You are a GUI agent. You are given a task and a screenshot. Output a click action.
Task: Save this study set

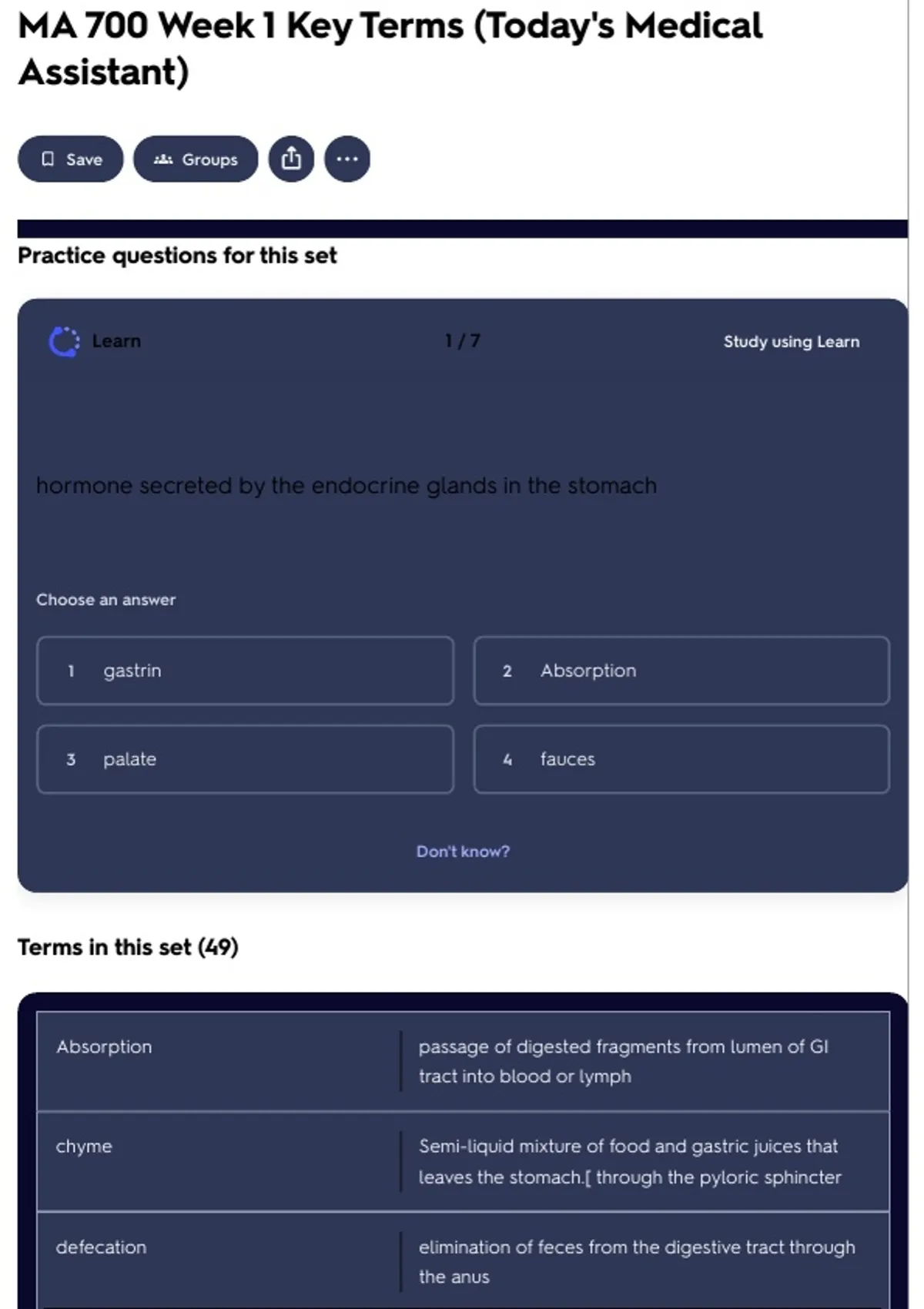point(70,159)
